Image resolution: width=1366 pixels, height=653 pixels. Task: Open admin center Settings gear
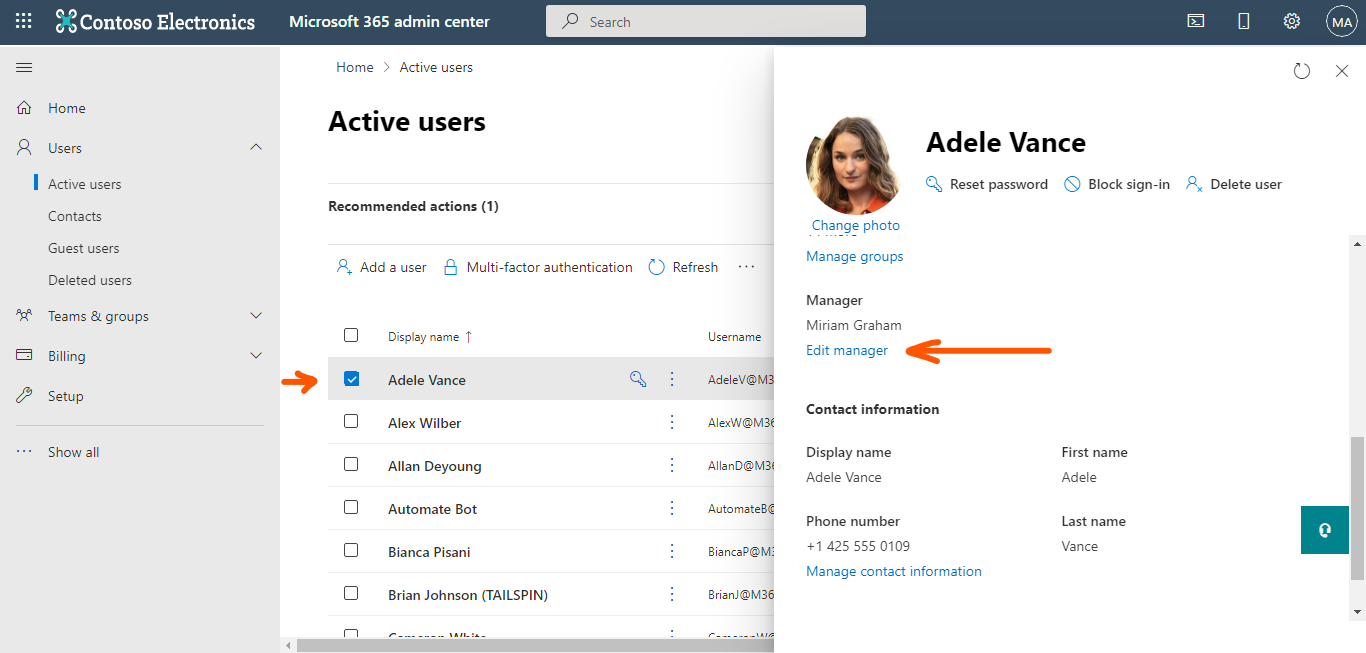[x=1291, y=20]
